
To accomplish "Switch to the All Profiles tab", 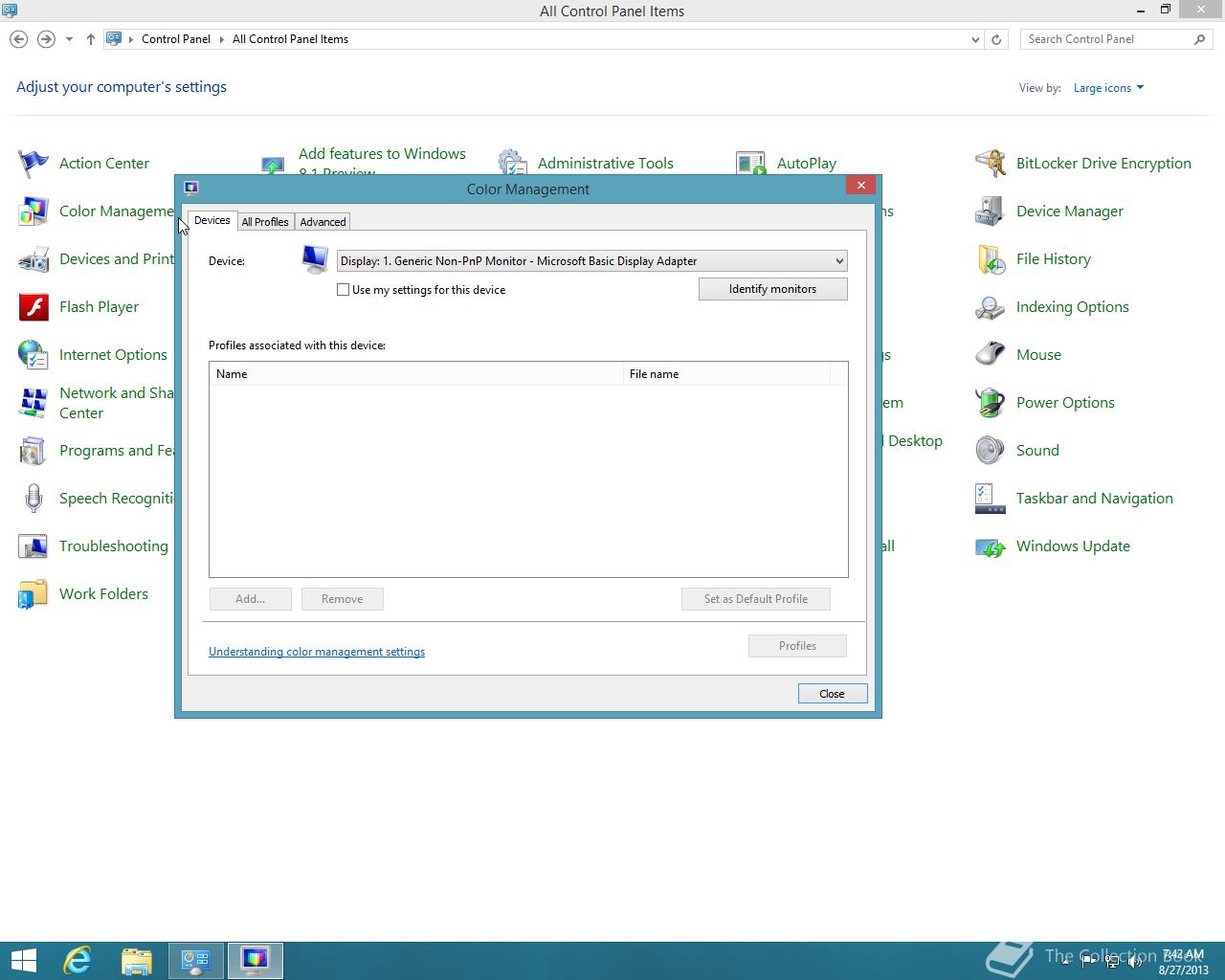I will coord(265,222).
